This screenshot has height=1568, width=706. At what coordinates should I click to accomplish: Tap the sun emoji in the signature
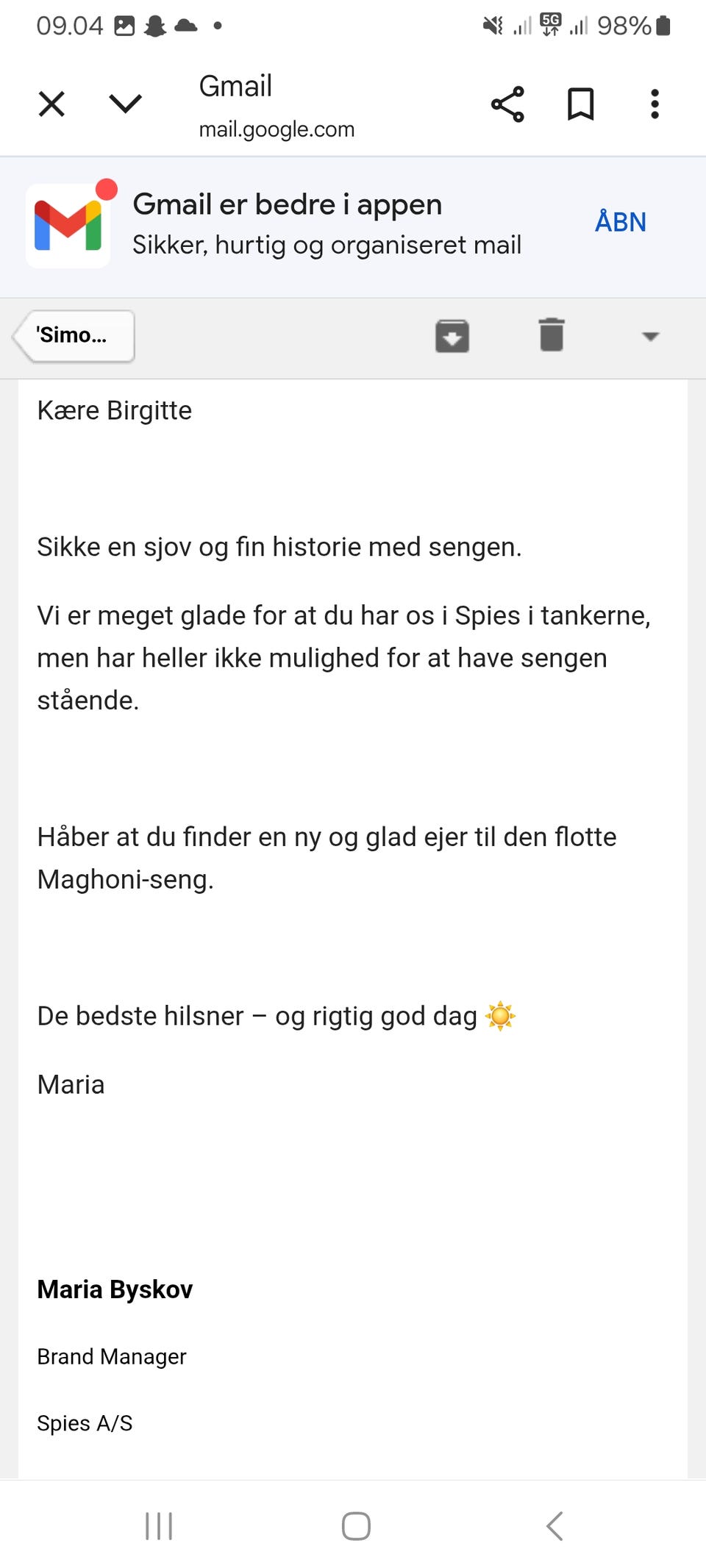[x=502, y=1015]
